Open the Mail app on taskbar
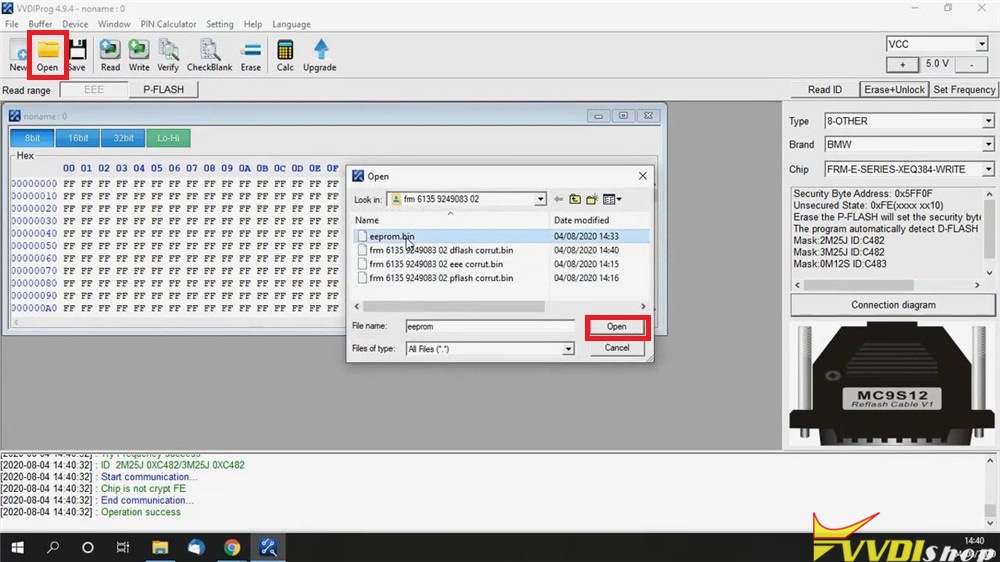Image resolution: width=1000 pixels, height=562 pixels. click(x=196, y=547)
